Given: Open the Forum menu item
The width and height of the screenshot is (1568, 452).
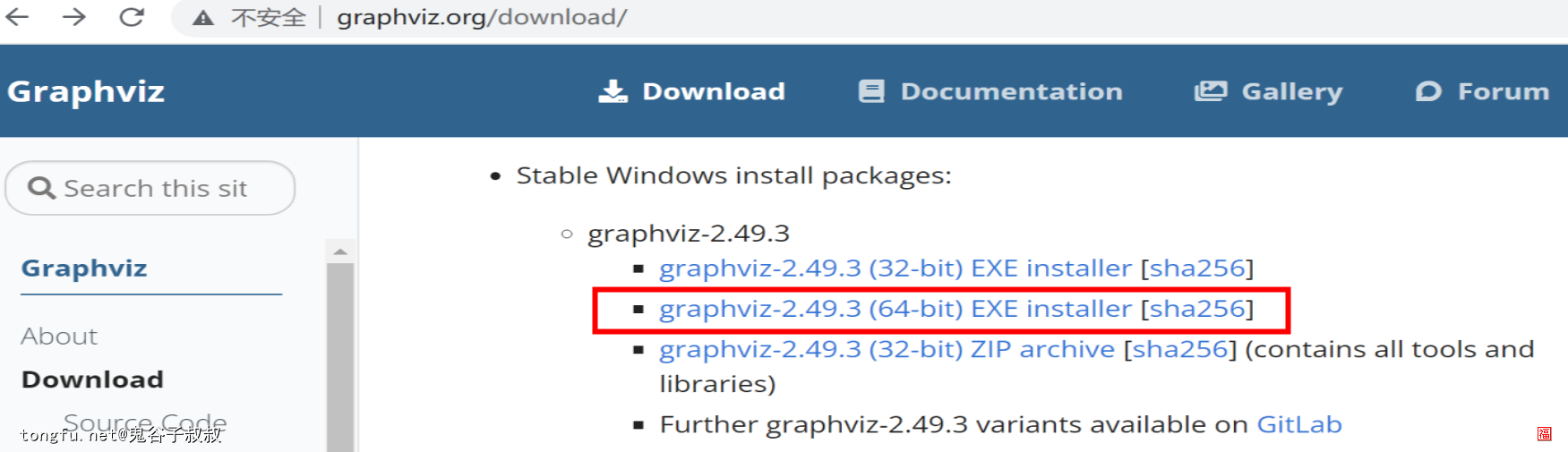Looking at the screenshot, I should coord(1503,91).
